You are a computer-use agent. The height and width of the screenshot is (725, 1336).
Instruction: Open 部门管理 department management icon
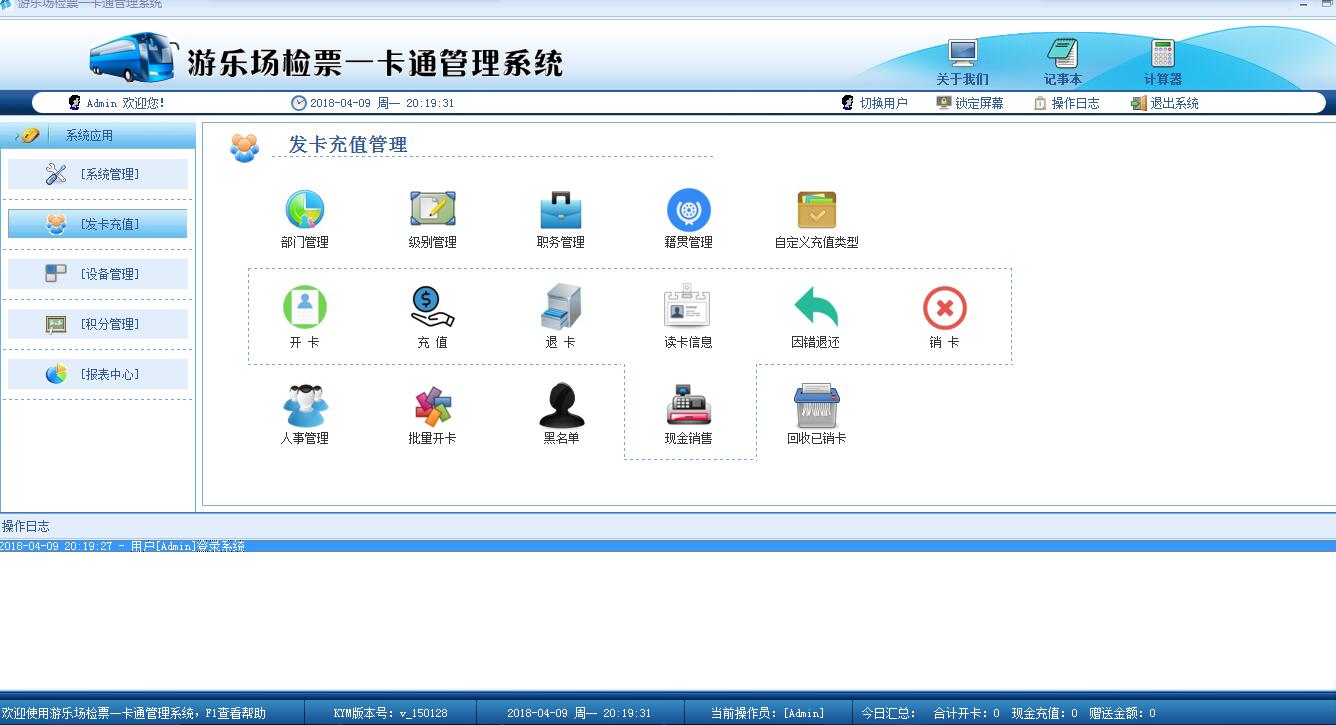coord(305,210)
